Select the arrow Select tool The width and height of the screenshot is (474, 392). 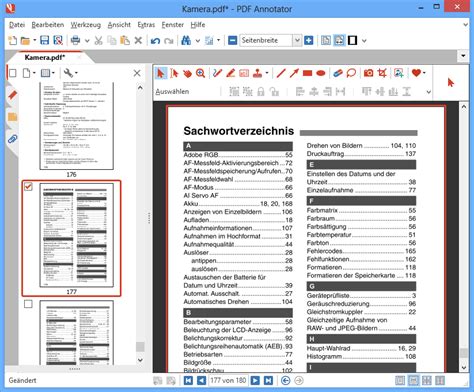[x=161, y=73]
